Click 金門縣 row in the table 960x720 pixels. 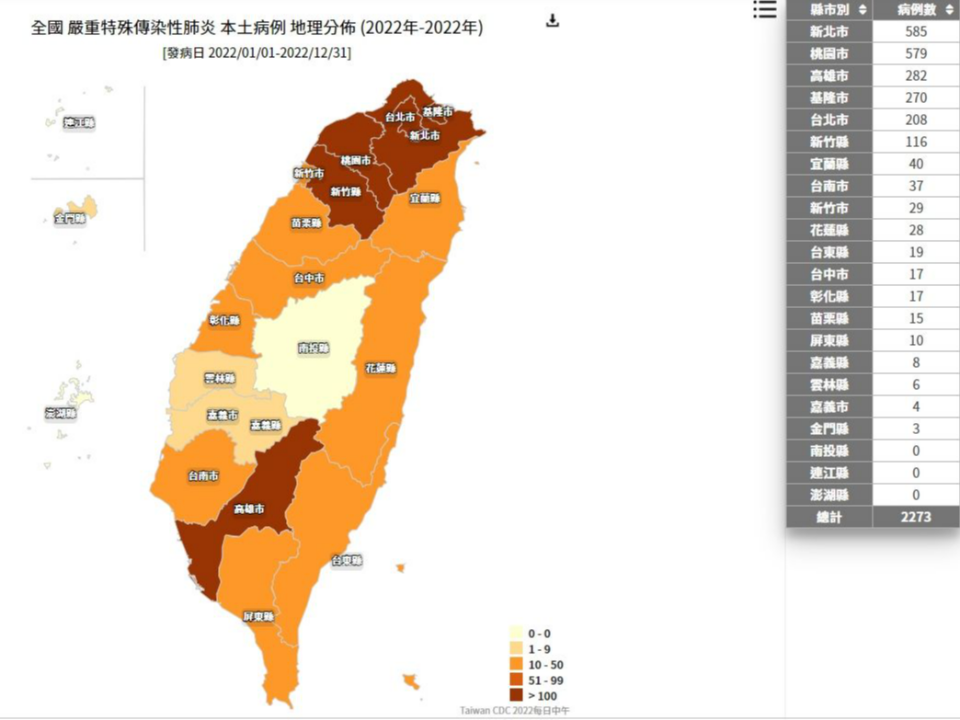(x=872, y=428)
